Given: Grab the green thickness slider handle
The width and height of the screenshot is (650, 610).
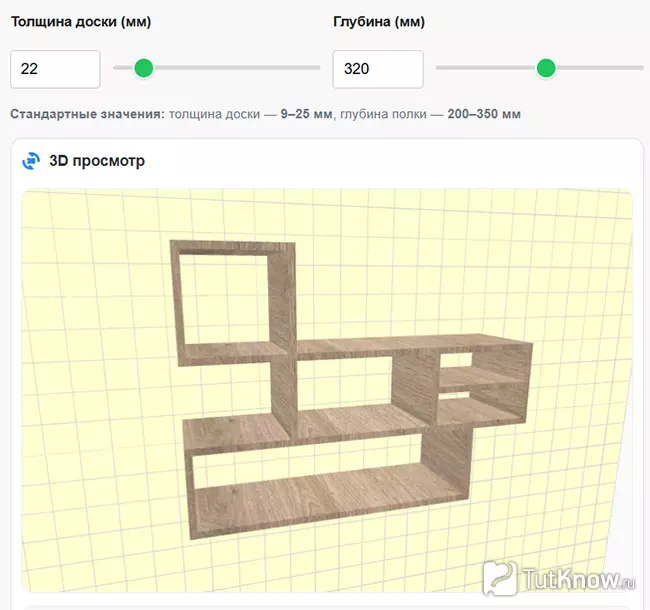Looking at the screenshot, I should [144, 68].
